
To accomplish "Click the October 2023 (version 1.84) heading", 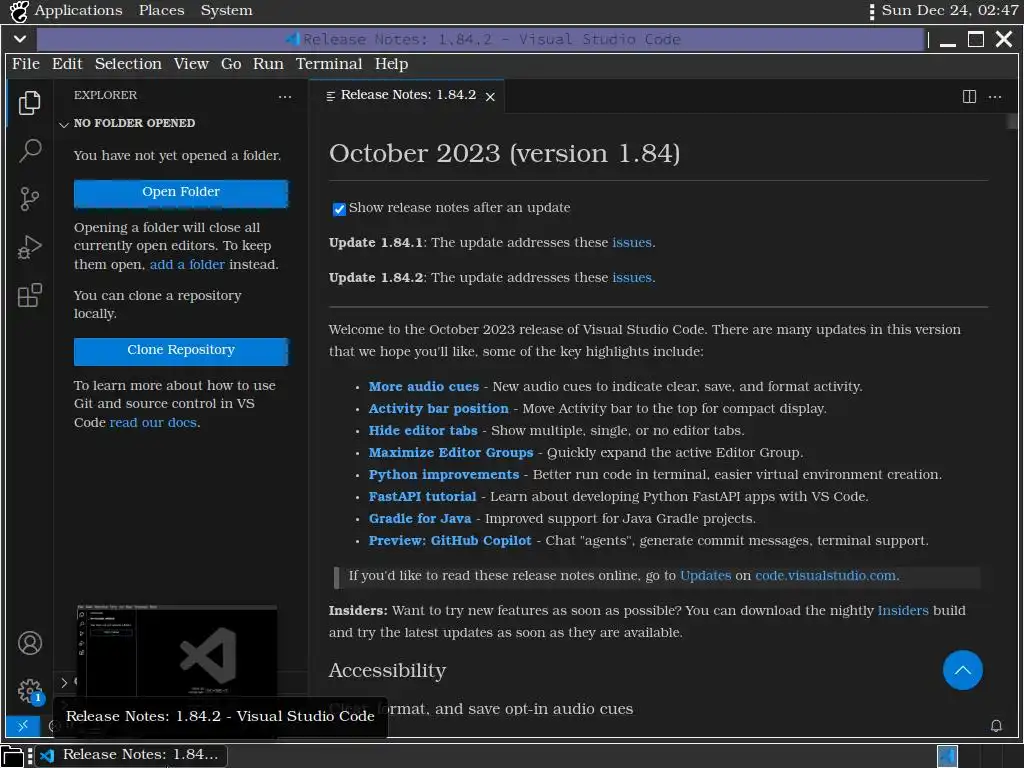I will [x=504, y=154].
